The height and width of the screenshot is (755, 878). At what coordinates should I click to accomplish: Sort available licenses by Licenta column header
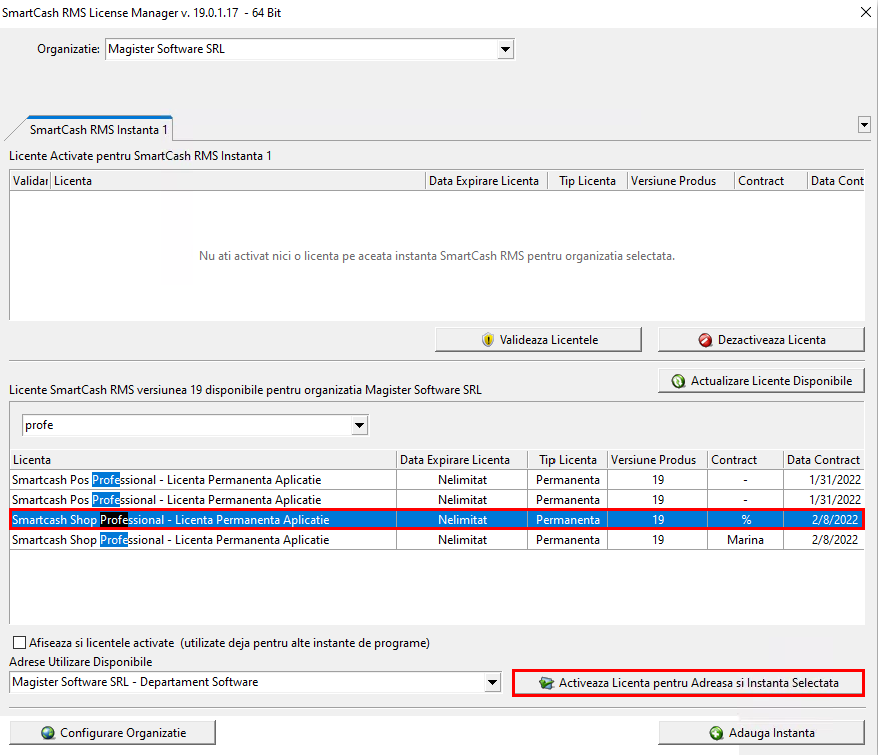pos(203,460)
